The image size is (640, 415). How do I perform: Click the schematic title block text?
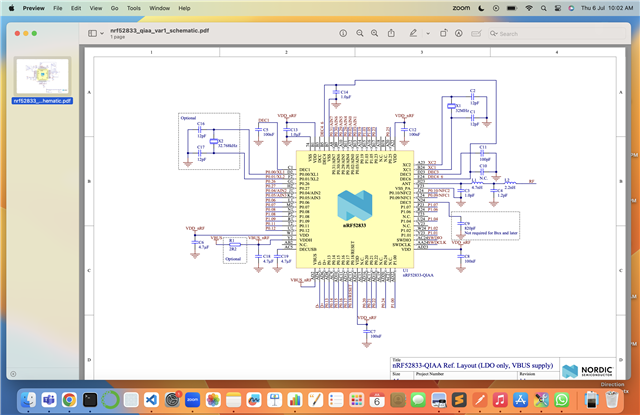tap(473, 365)
